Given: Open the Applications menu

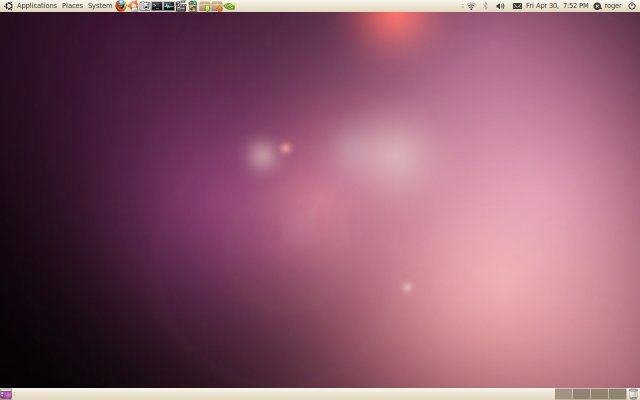Looking at the screenshot, I should pyautogui.click(x=37, y=6).
